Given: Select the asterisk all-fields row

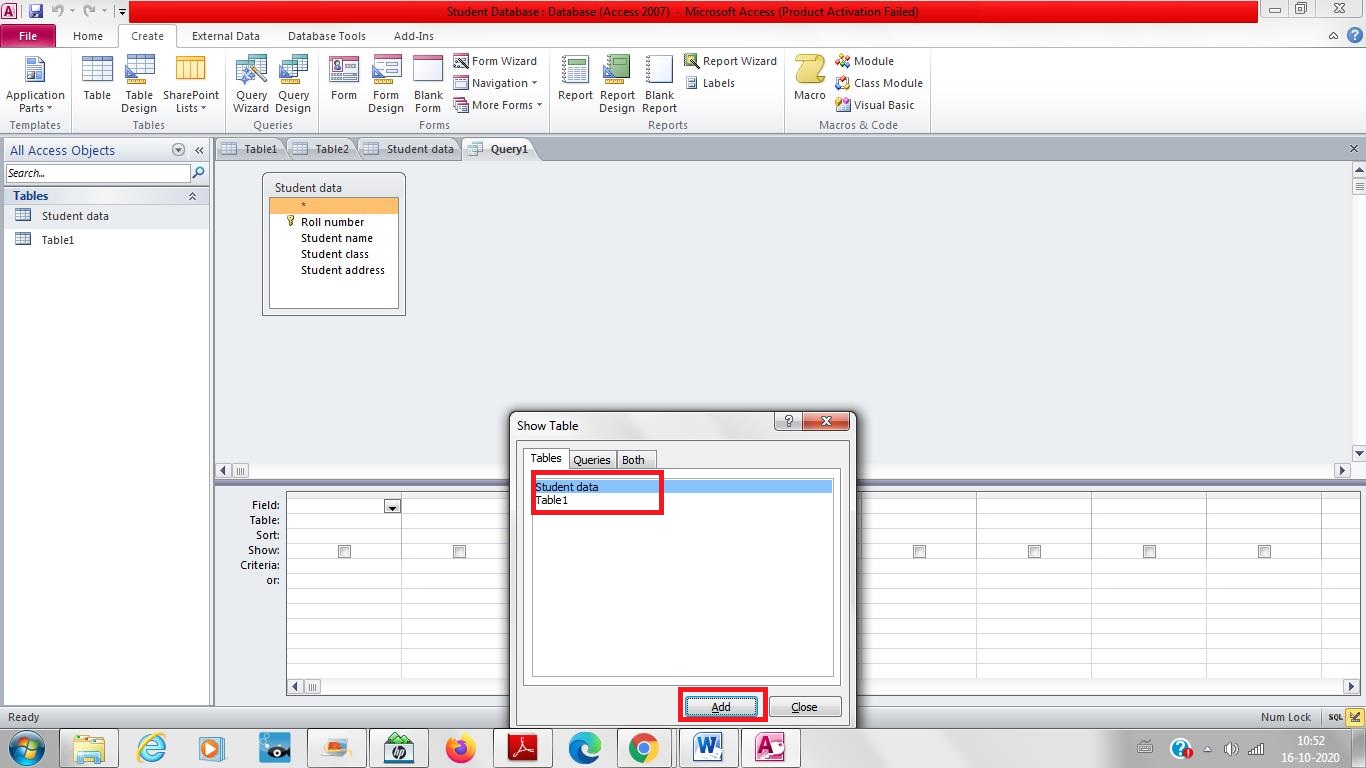Looking at the screenshot, I should click(334, 206).
